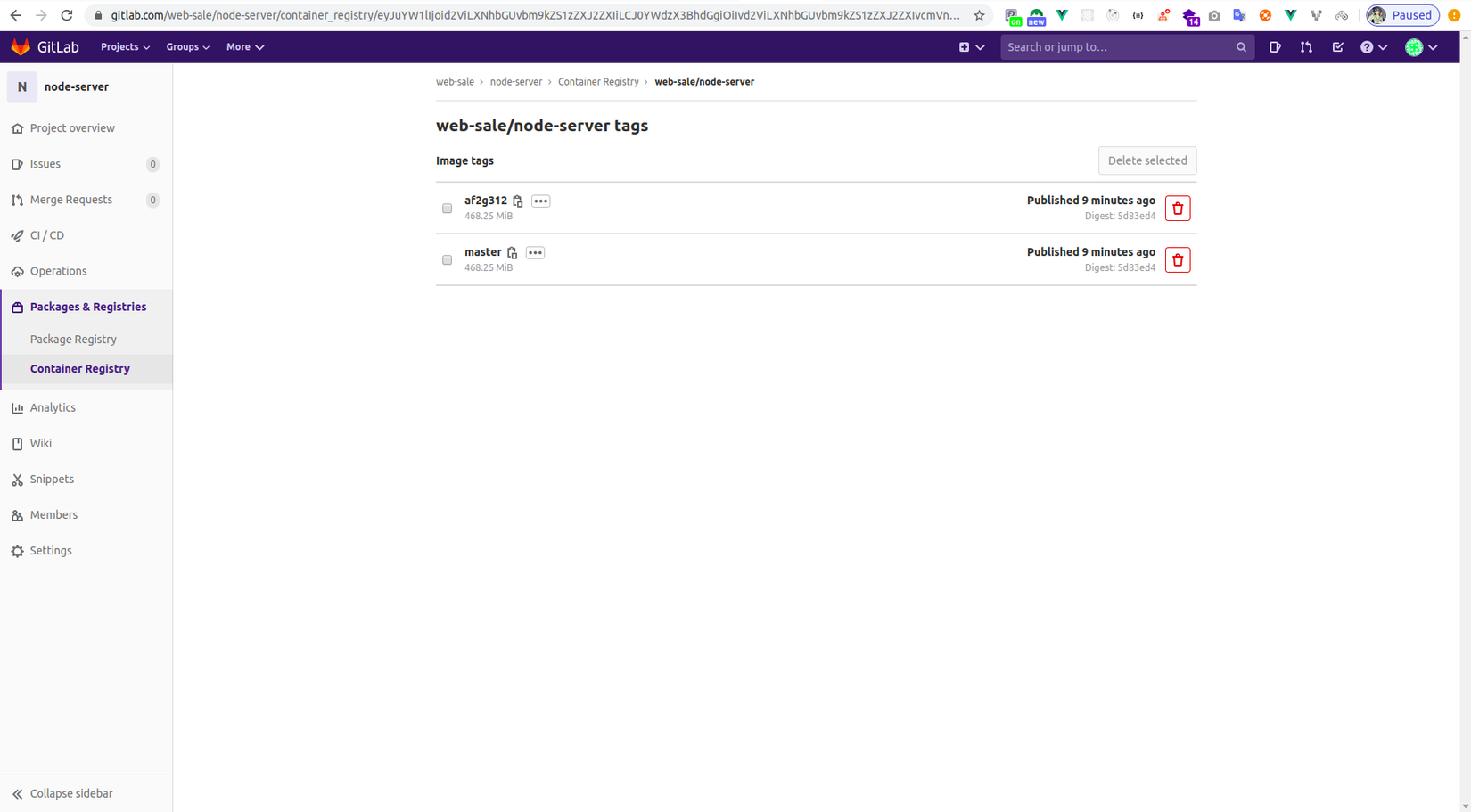Delete the af2g312 image tag
The width and height of the screenshot is (1471, 812).
(1178, 209)
